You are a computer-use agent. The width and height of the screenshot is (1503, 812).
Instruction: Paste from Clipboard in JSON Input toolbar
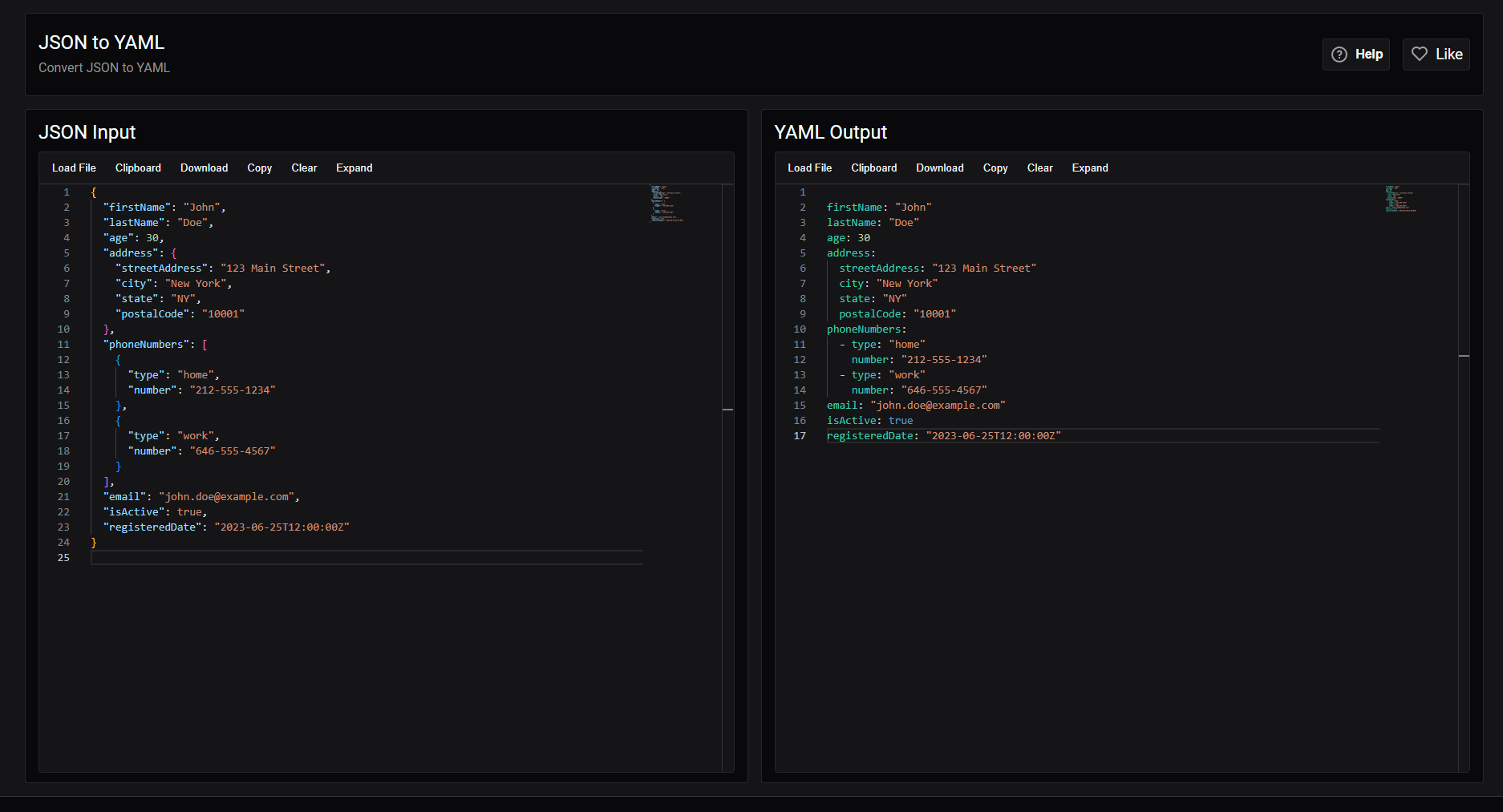(x=138, y=168)
